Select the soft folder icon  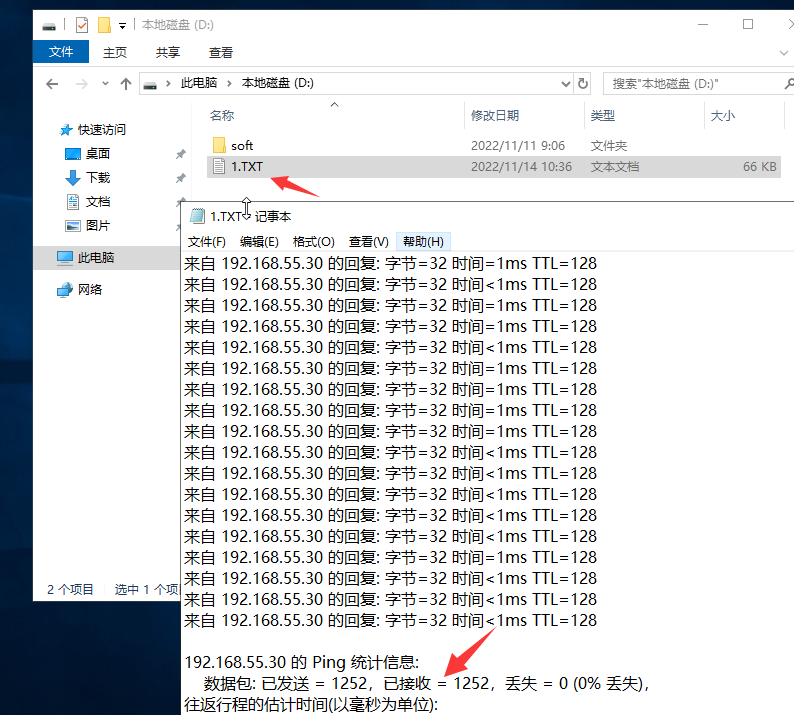pos(219,145)
